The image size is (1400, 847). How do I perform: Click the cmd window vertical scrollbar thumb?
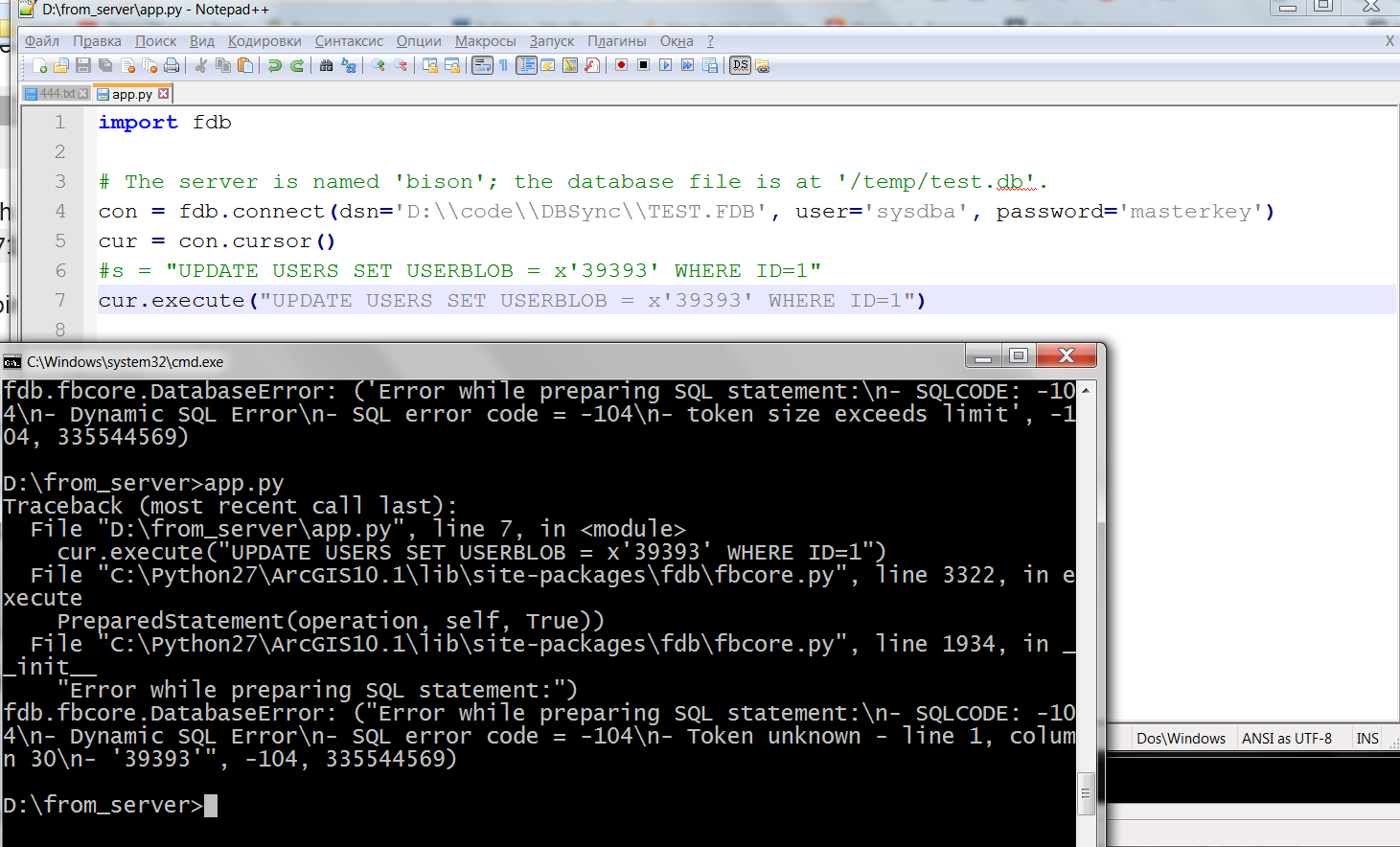coord(1086,793)
